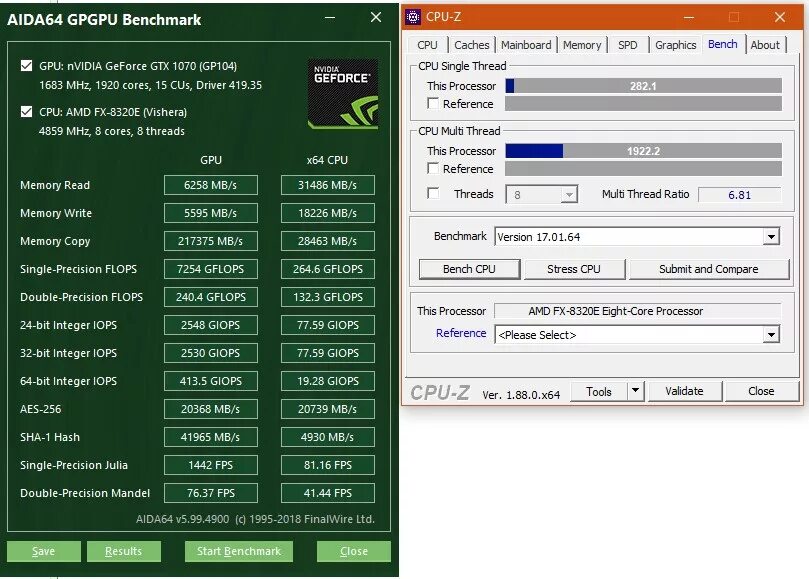809x579 pixels.
Task: Open the Memory tab in CPU-Z
Action: pyautogui.click(x=582, y=45)
